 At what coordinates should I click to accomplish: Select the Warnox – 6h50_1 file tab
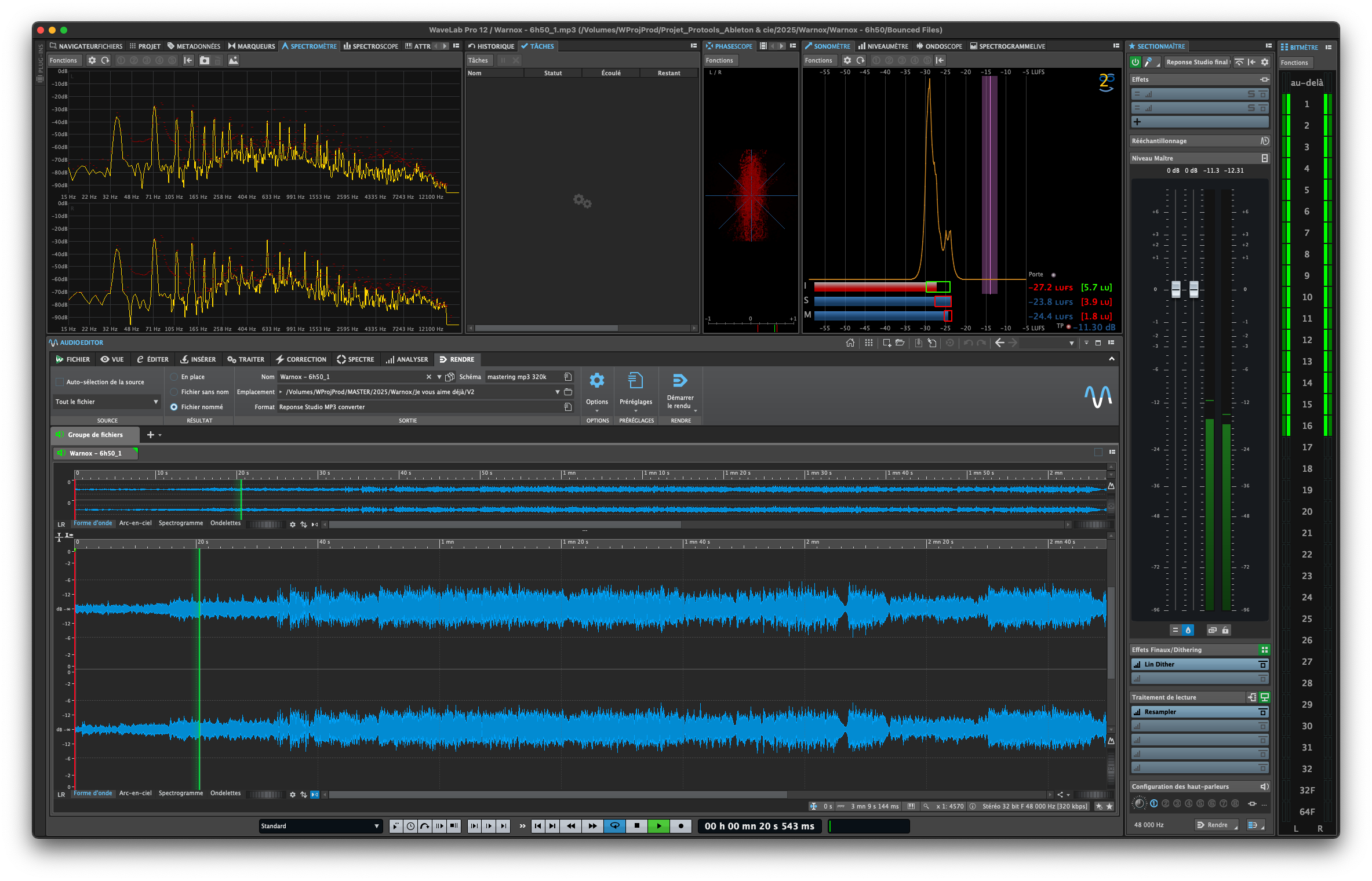(x=95, y=453)
